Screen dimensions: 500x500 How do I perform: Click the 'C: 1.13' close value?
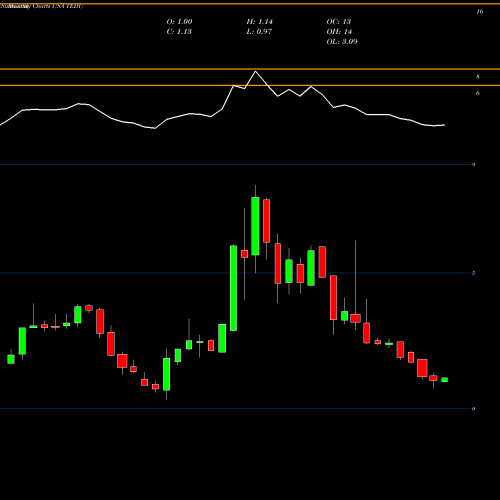tap(179, 32)
